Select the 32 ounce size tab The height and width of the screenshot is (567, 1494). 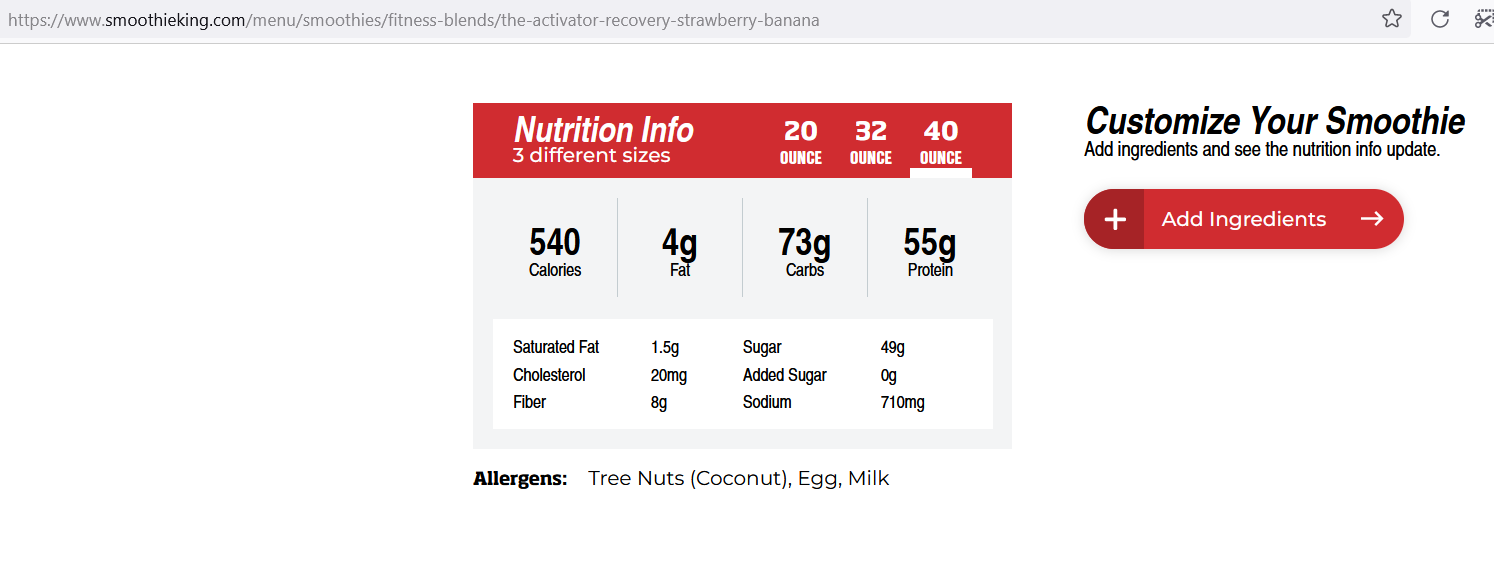click(x=871, y=142)
